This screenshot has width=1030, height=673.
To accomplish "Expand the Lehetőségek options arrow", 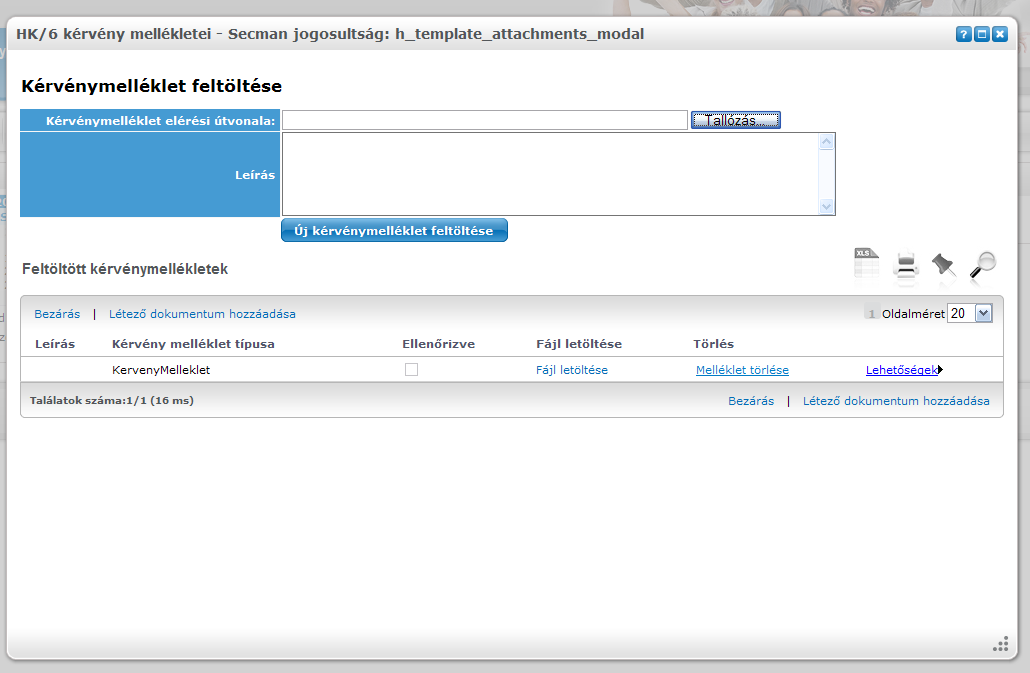I will [x=941, y=370].
